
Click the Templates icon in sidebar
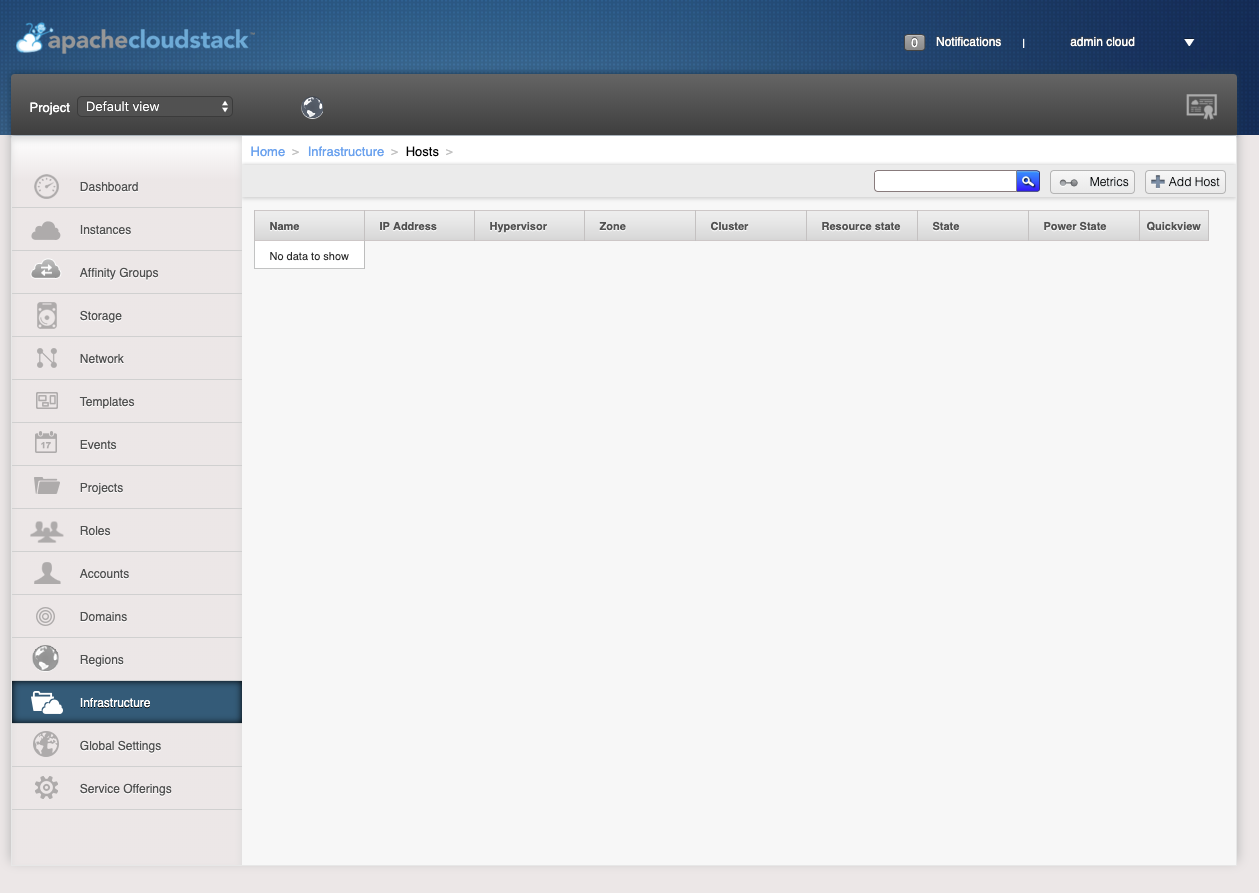coord(46,402)
